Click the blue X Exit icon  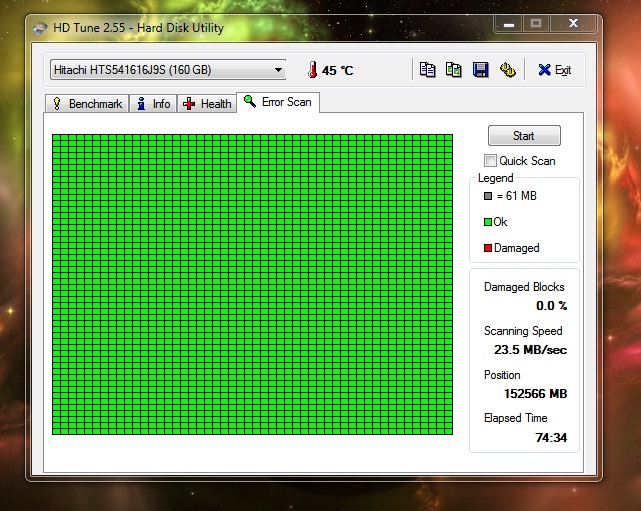pyautogui.click(x=544, y=70)
